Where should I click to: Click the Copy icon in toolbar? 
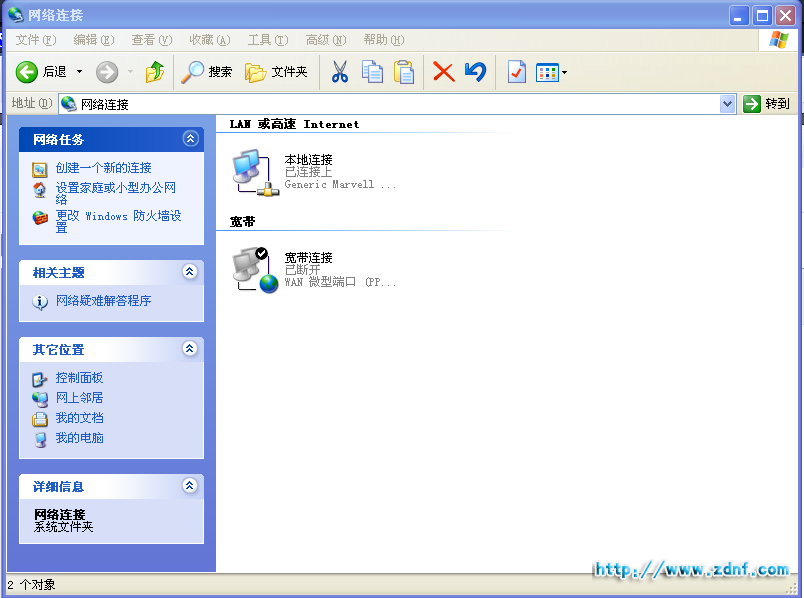pos(372,72)
